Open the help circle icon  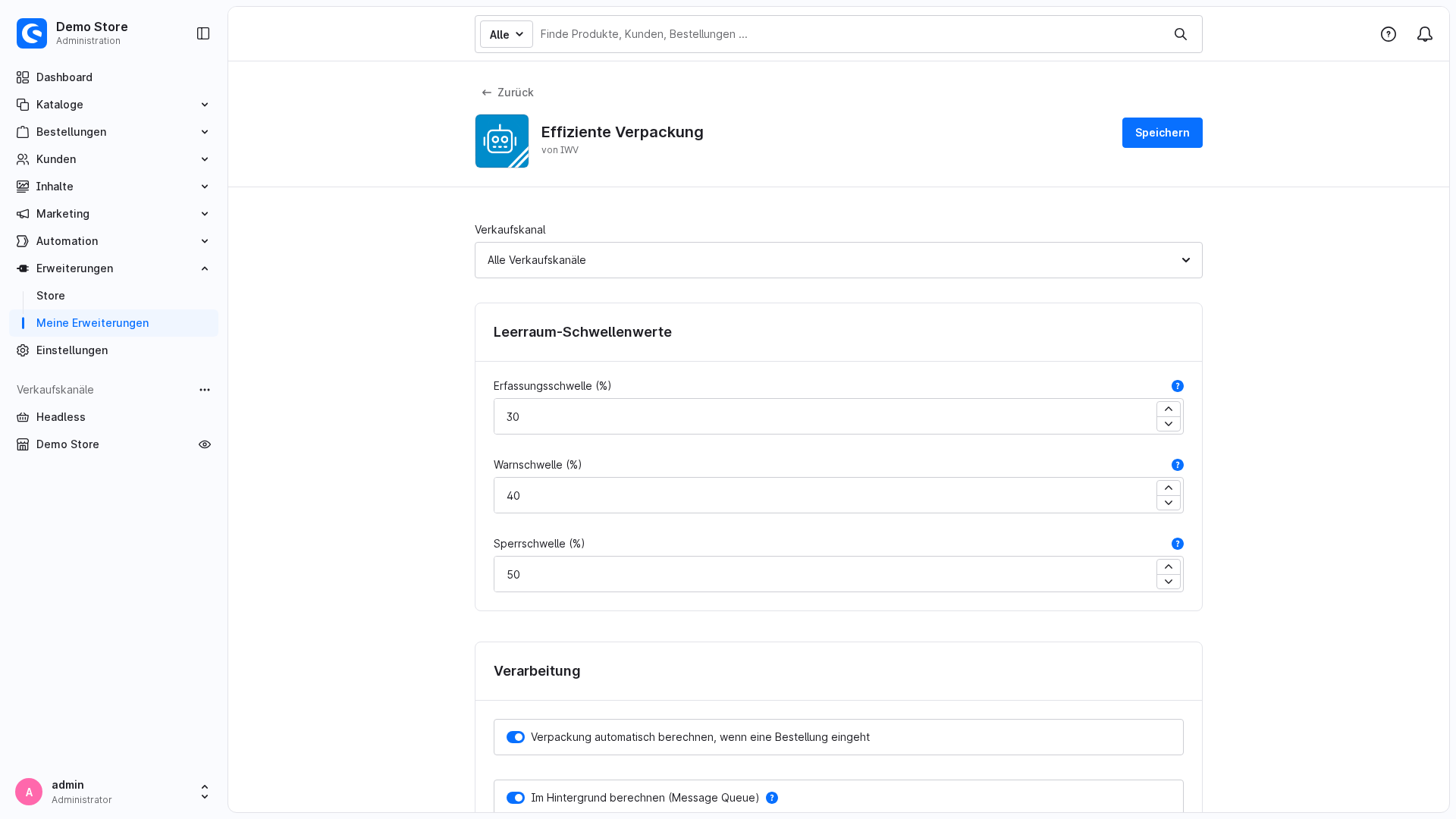click(x=1389, y=34)
